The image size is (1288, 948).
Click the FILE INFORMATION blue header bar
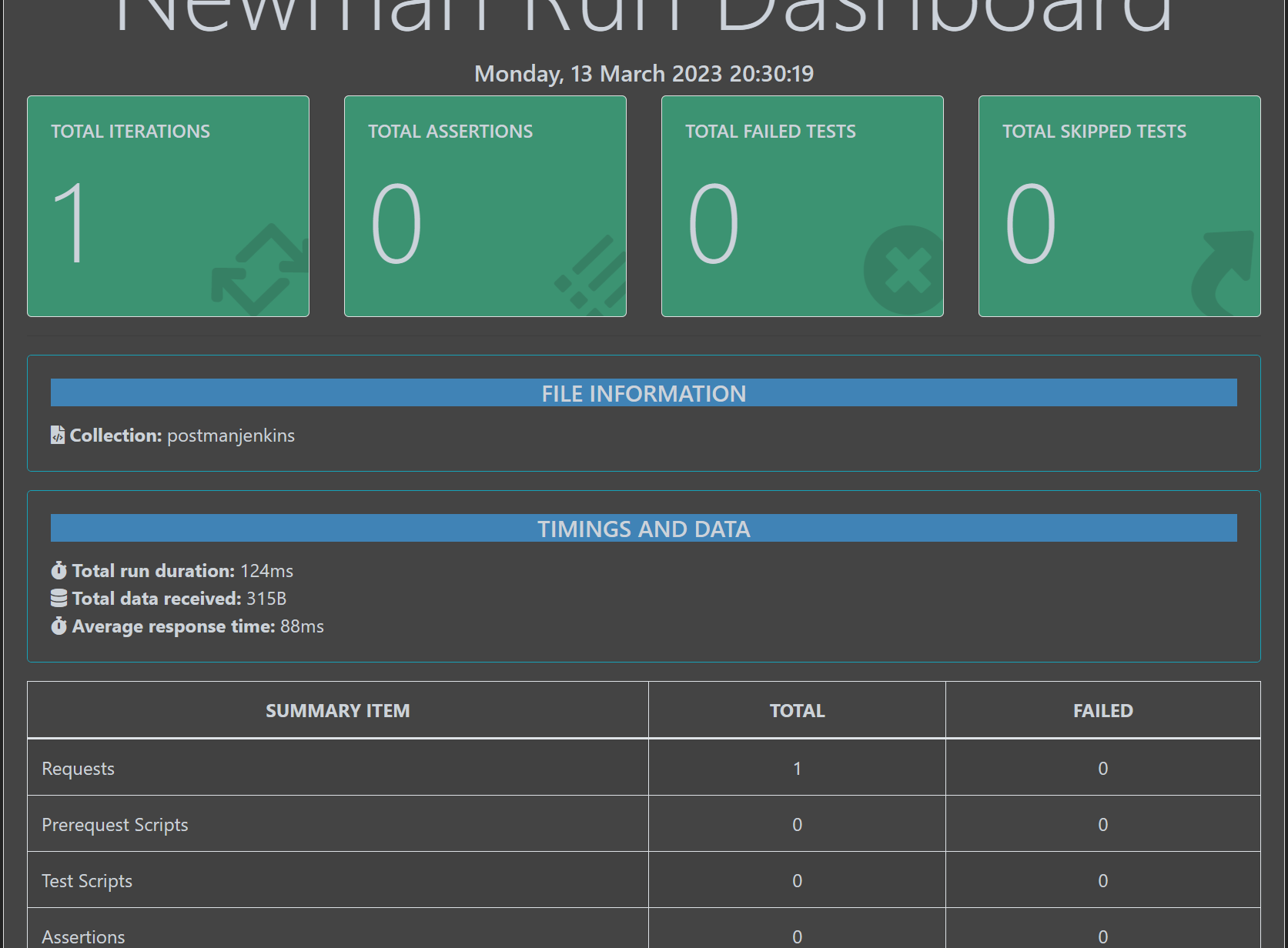(x=644, y=393)
